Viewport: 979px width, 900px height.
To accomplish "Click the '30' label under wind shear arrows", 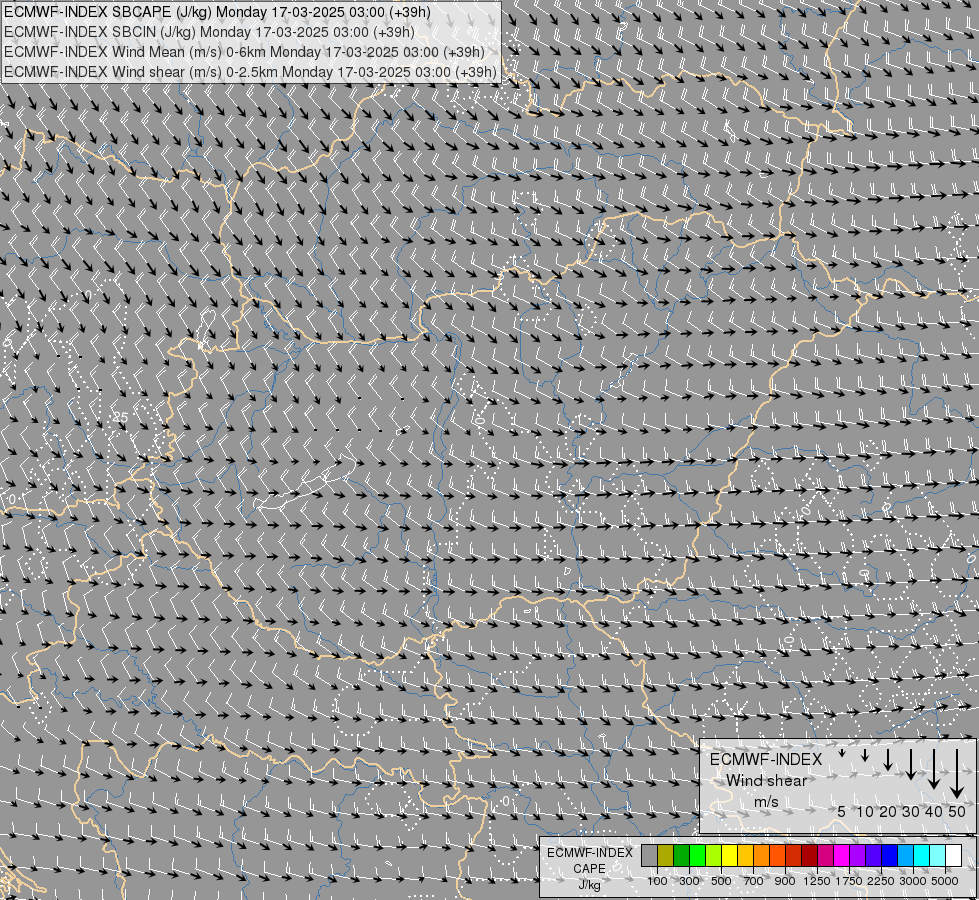I will 911,812.
